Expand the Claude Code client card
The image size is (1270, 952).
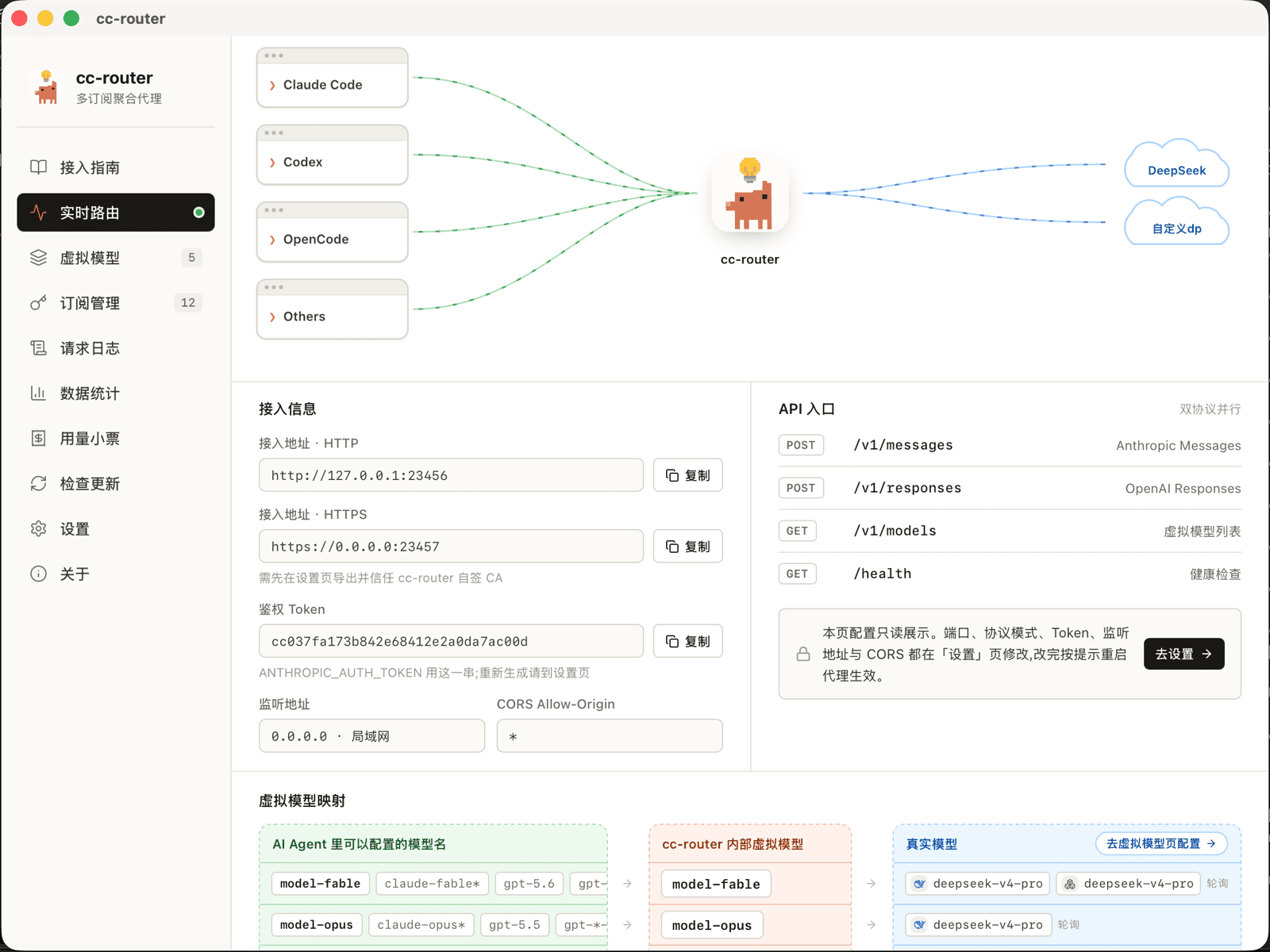(x=333, y=78)
